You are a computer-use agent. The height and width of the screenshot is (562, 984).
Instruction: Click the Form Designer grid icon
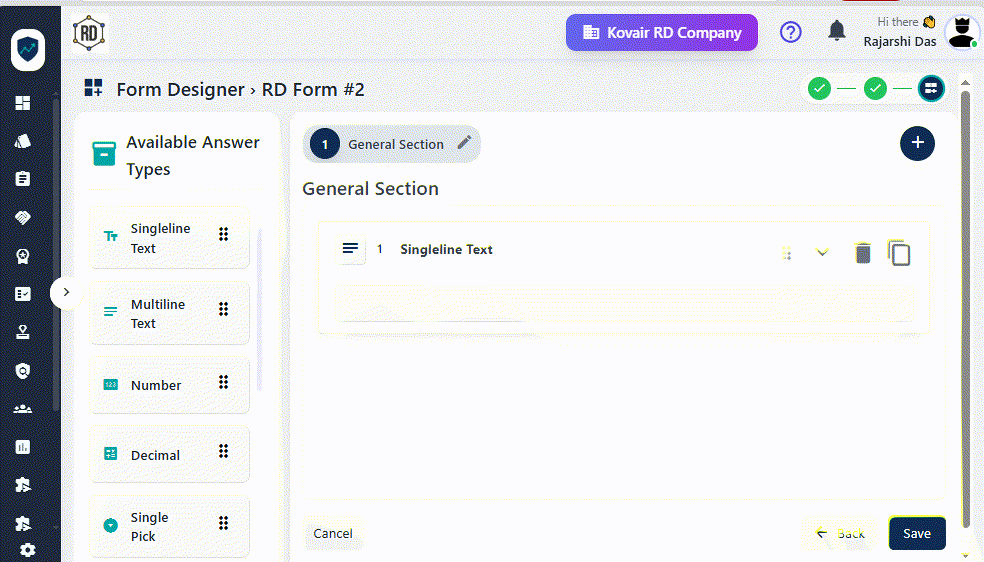94,88
